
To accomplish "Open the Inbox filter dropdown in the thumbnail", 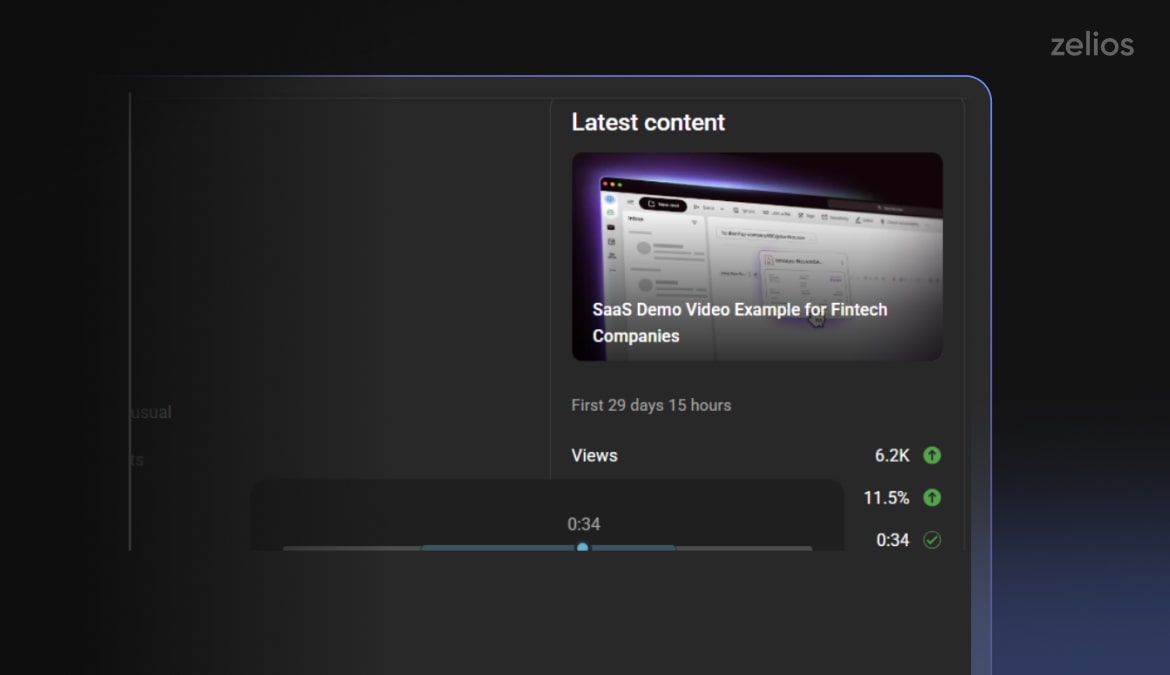I will (x=695, y=221).
